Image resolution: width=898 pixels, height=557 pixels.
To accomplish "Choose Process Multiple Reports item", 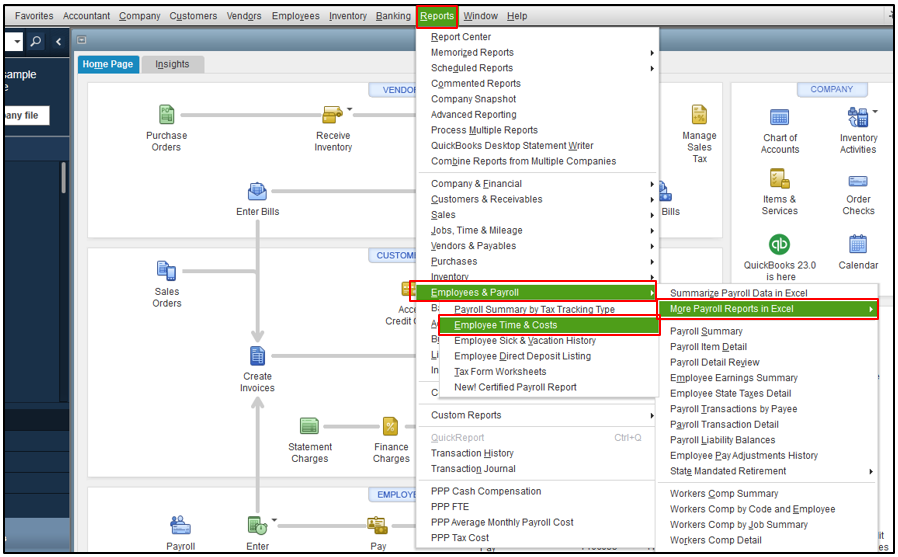I will coord(484,130).
